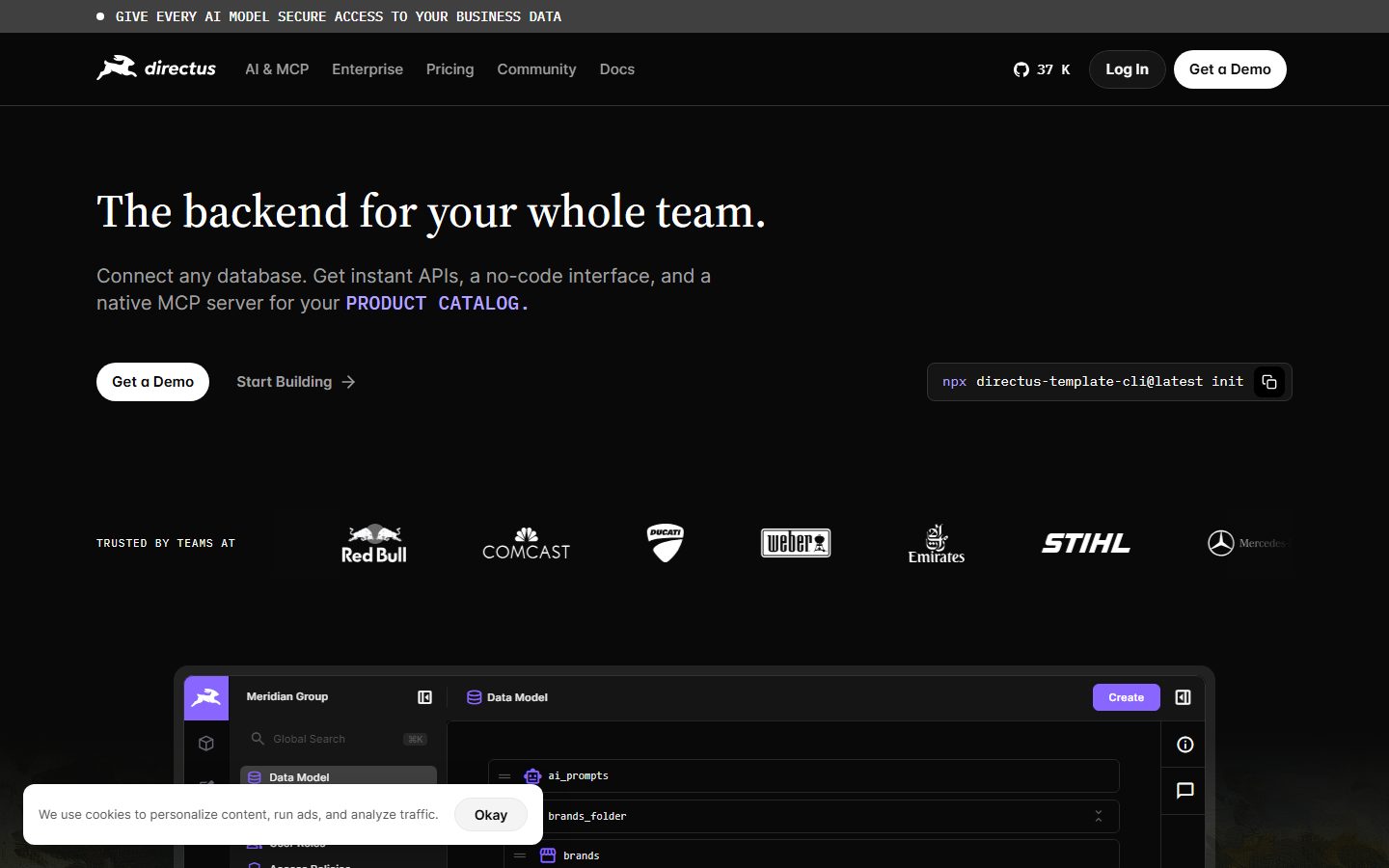Image resolution: width=1389 pixels, height=868 pixels.
Task: Click the purple Create button
Action: click(x=1126, y=697)
